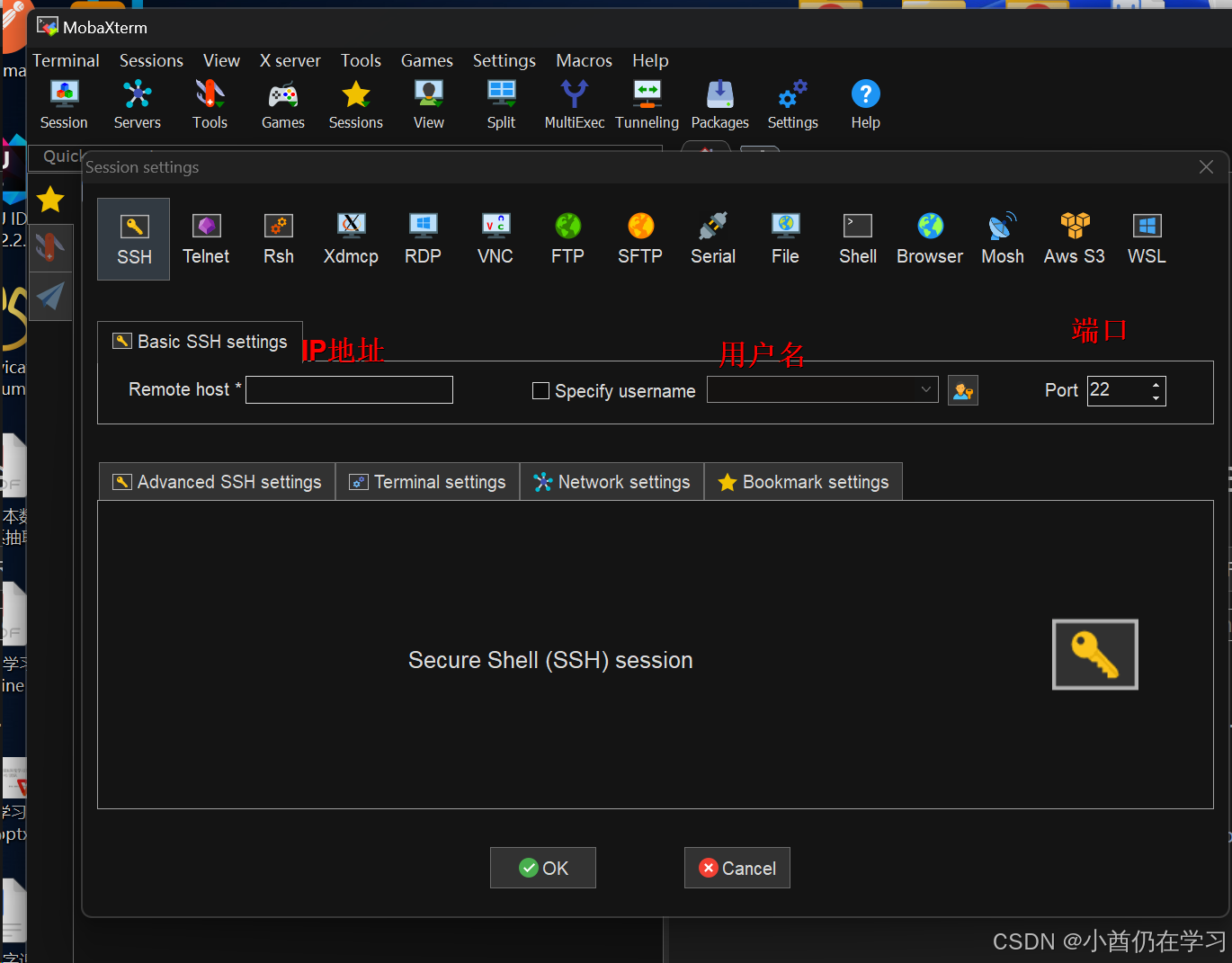
Task: Click the Split toolbar icon
Action: tap(501, 104)
